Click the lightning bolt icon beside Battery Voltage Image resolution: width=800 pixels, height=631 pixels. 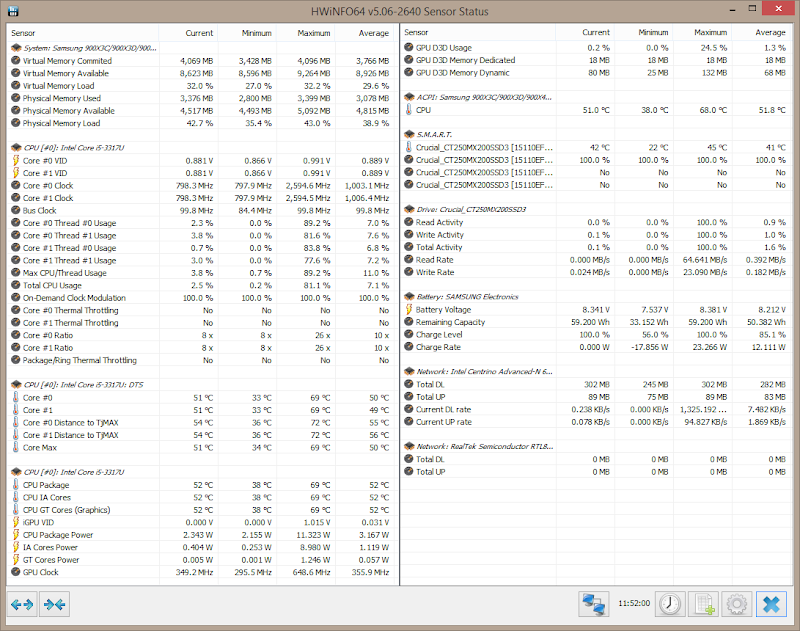point(408,310)
